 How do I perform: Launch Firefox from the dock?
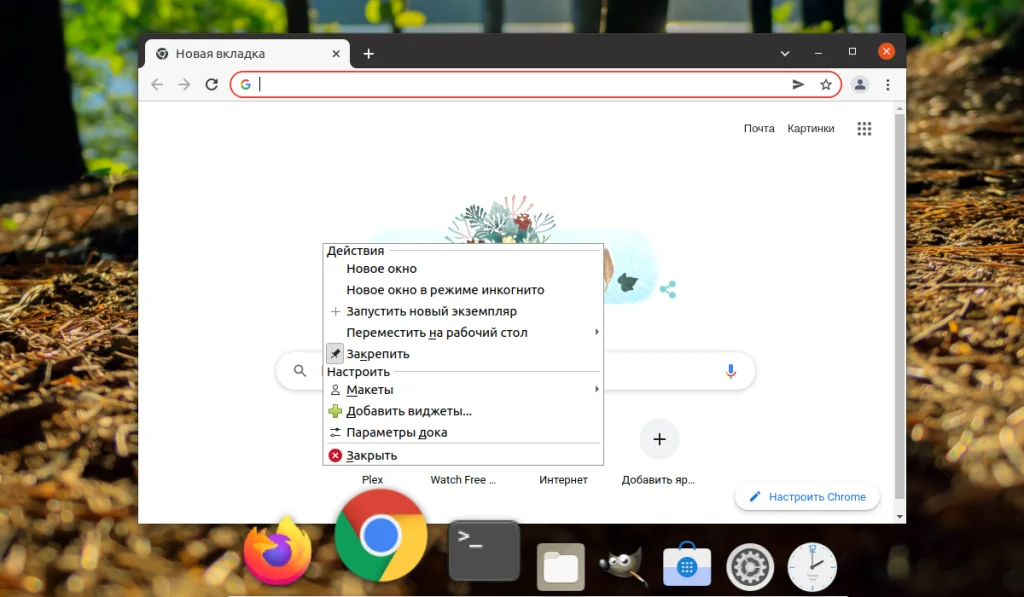pos(277,551)
